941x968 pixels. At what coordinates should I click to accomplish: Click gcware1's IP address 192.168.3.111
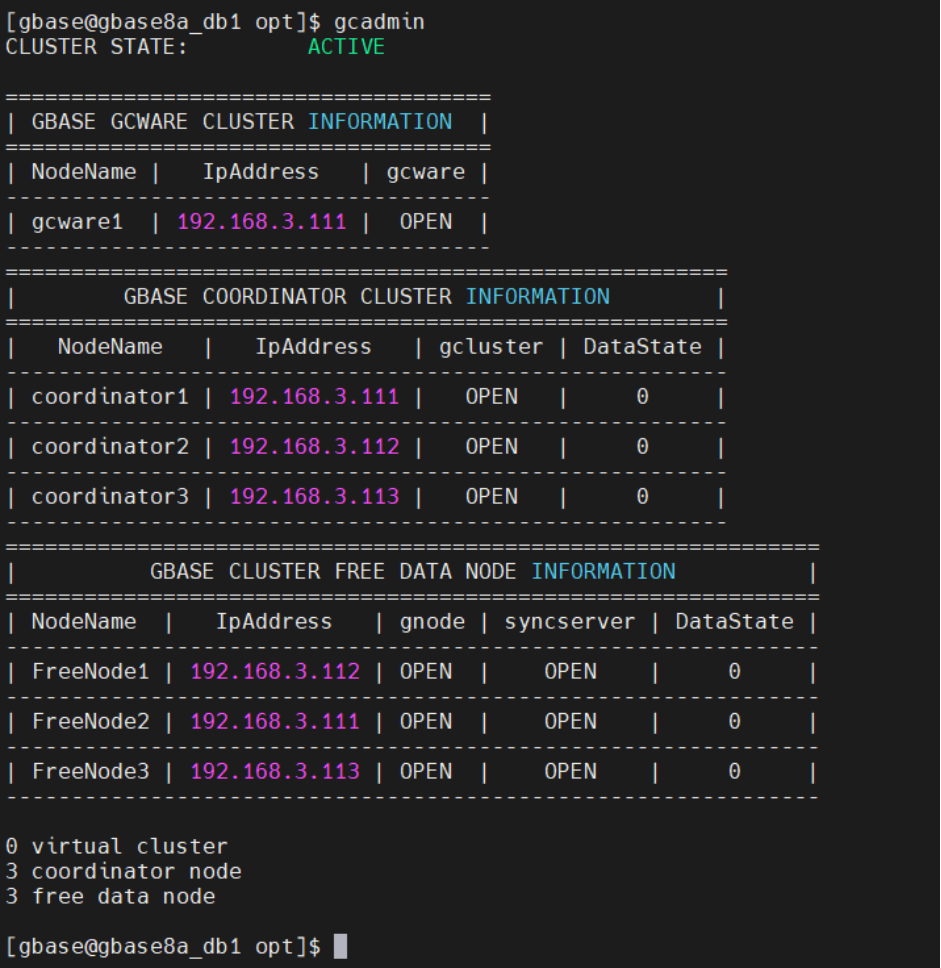pos(262,221)
